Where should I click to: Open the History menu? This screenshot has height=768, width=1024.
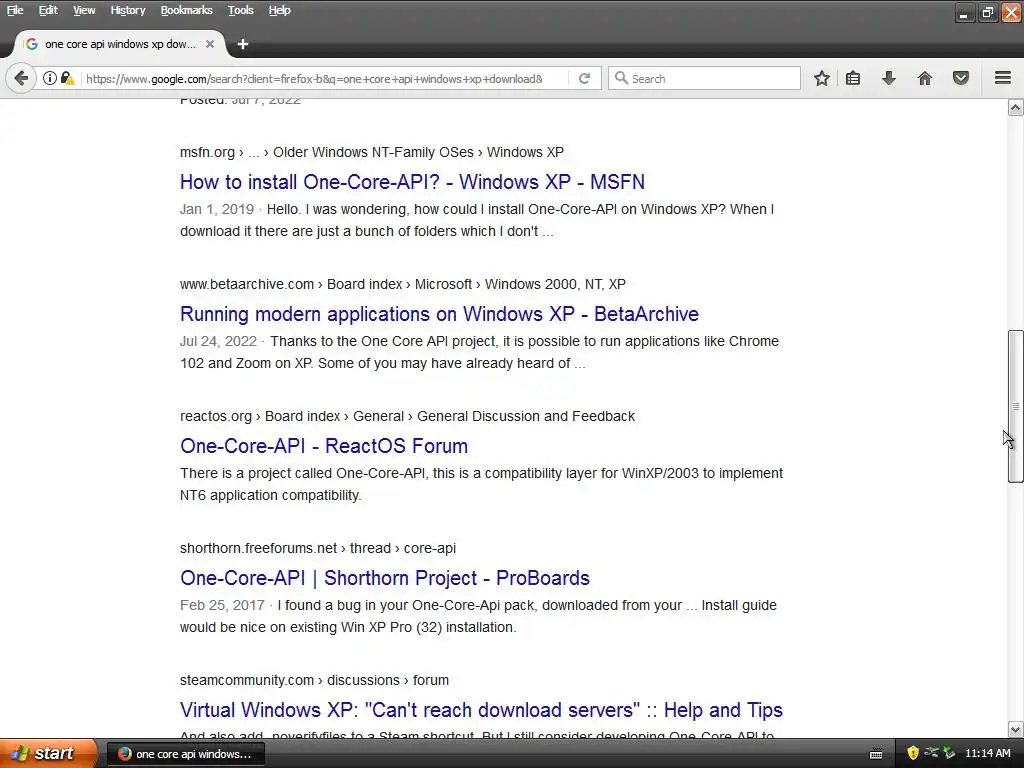(127, 10)
